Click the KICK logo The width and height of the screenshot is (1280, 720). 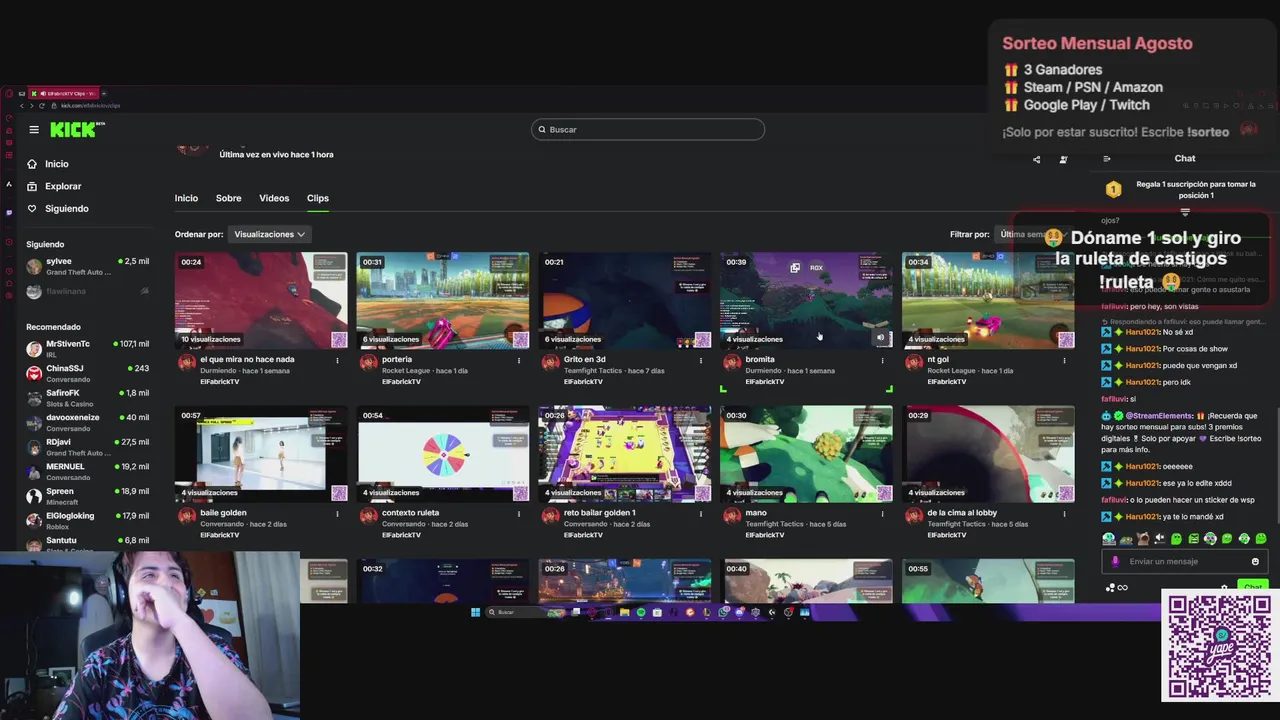click(x=77, y=129)
